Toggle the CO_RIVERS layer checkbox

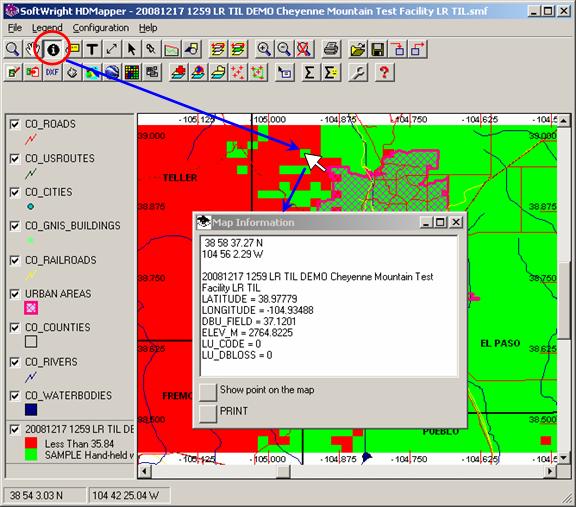[14, 362]
